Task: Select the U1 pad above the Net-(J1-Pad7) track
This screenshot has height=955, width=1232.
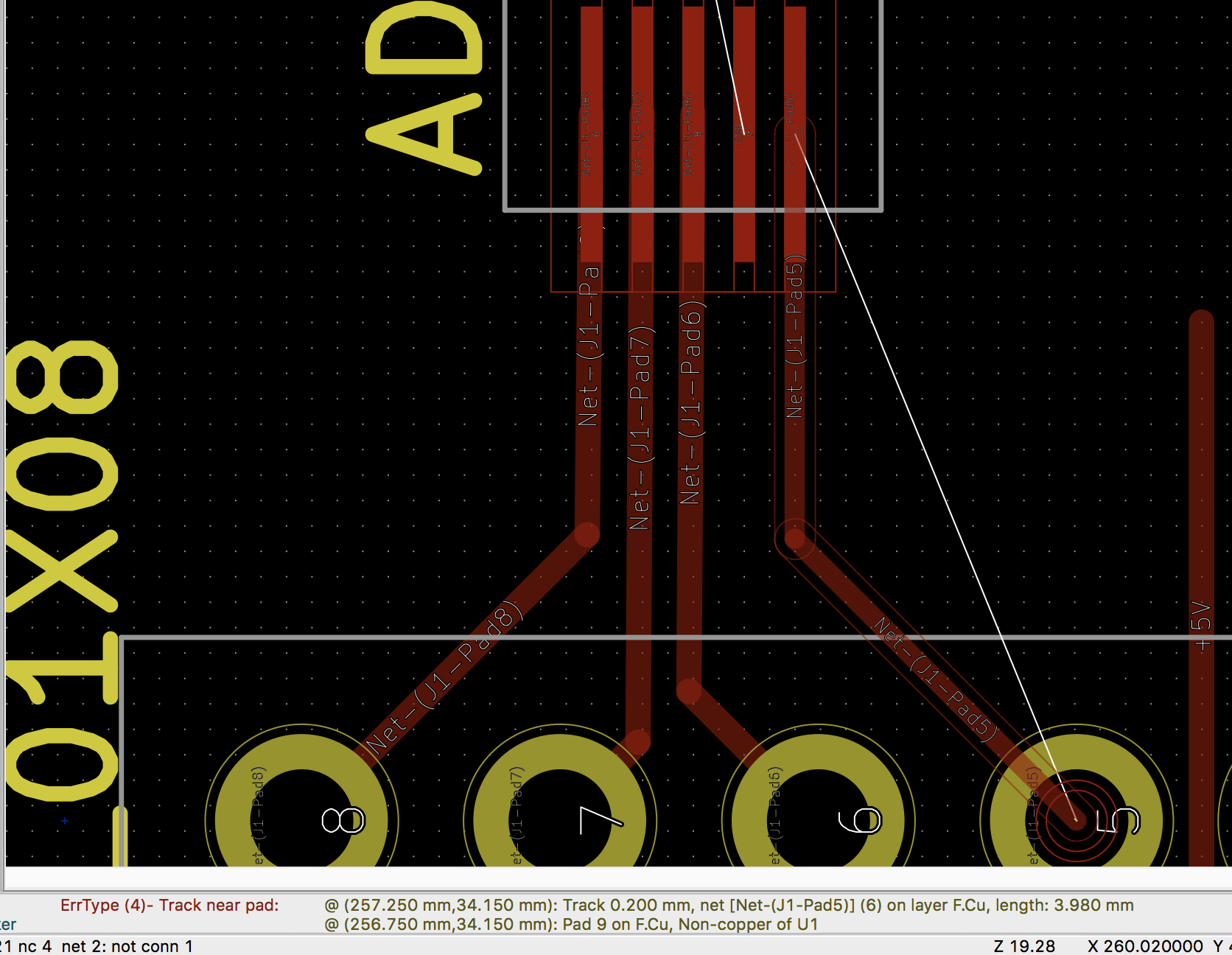Action: [x=643, y=133]
